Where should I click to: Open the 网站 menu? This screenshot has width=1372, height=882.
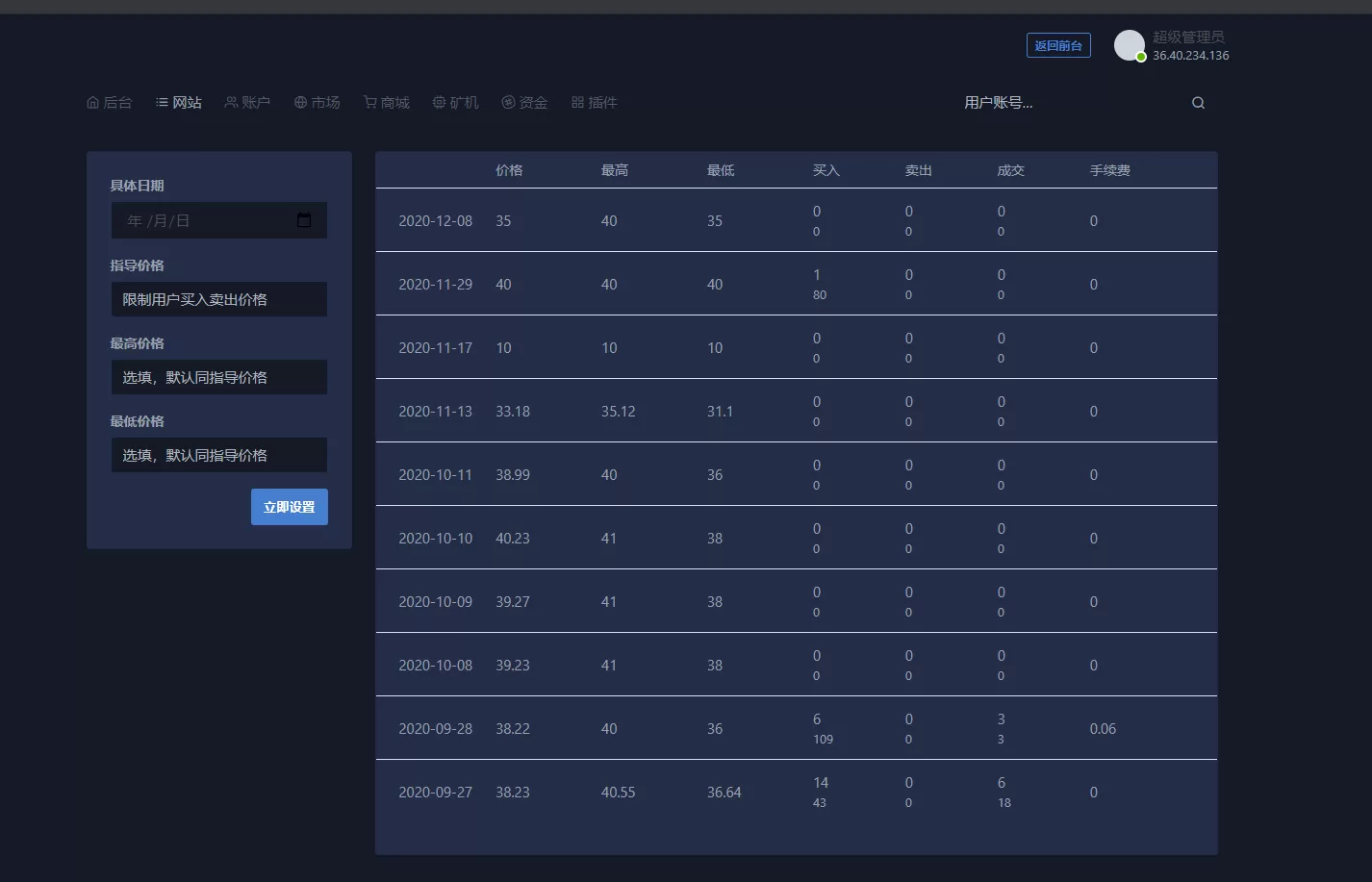(179, 102)
